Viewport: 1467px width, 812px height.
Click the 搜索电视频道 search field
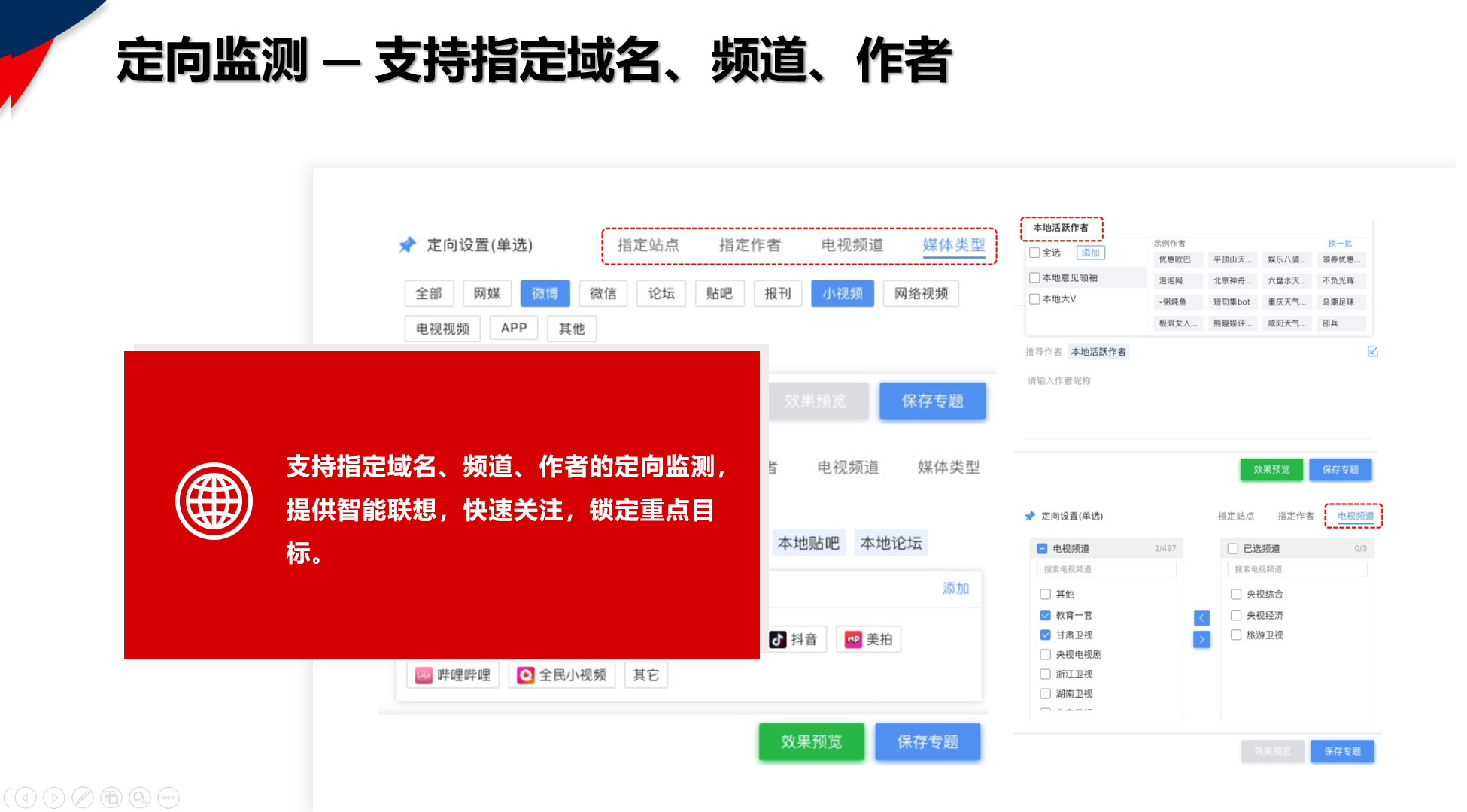coord(1106,569)
